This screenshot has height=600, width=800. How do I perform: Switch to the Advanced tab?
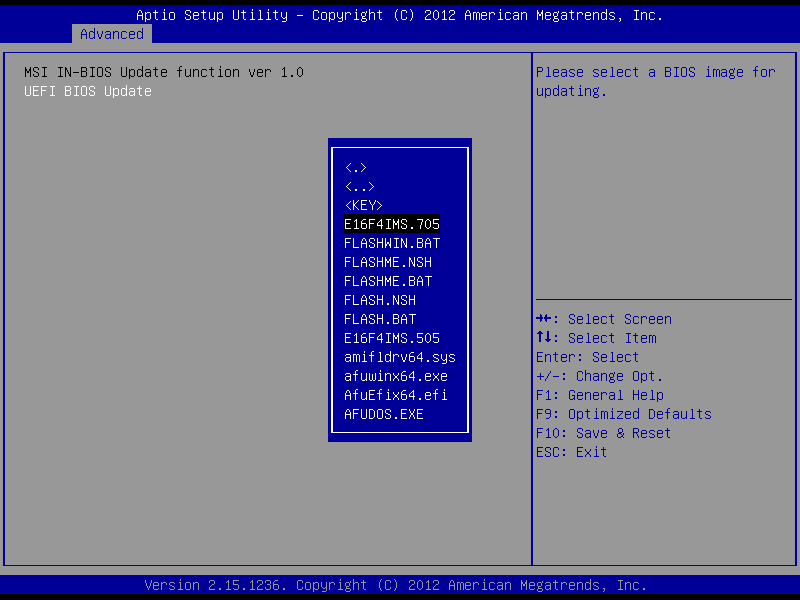(112, 34)
